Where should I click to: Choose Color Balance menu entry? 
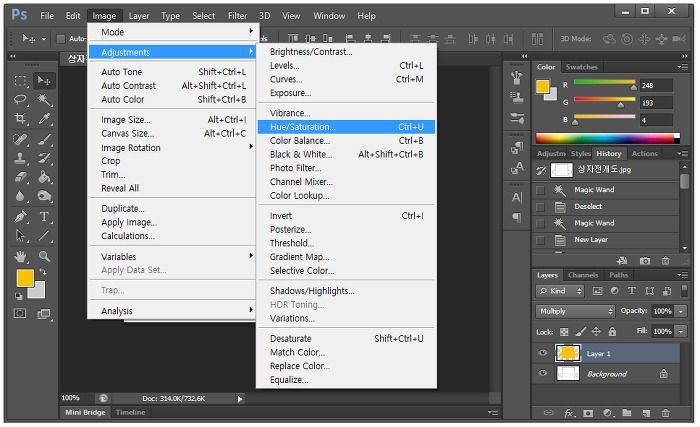coord(346,141)
